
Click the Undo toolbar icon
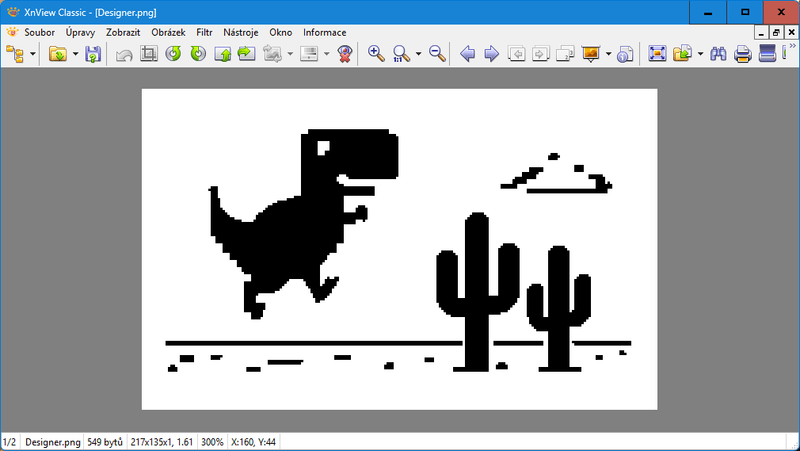coord(124,54)
